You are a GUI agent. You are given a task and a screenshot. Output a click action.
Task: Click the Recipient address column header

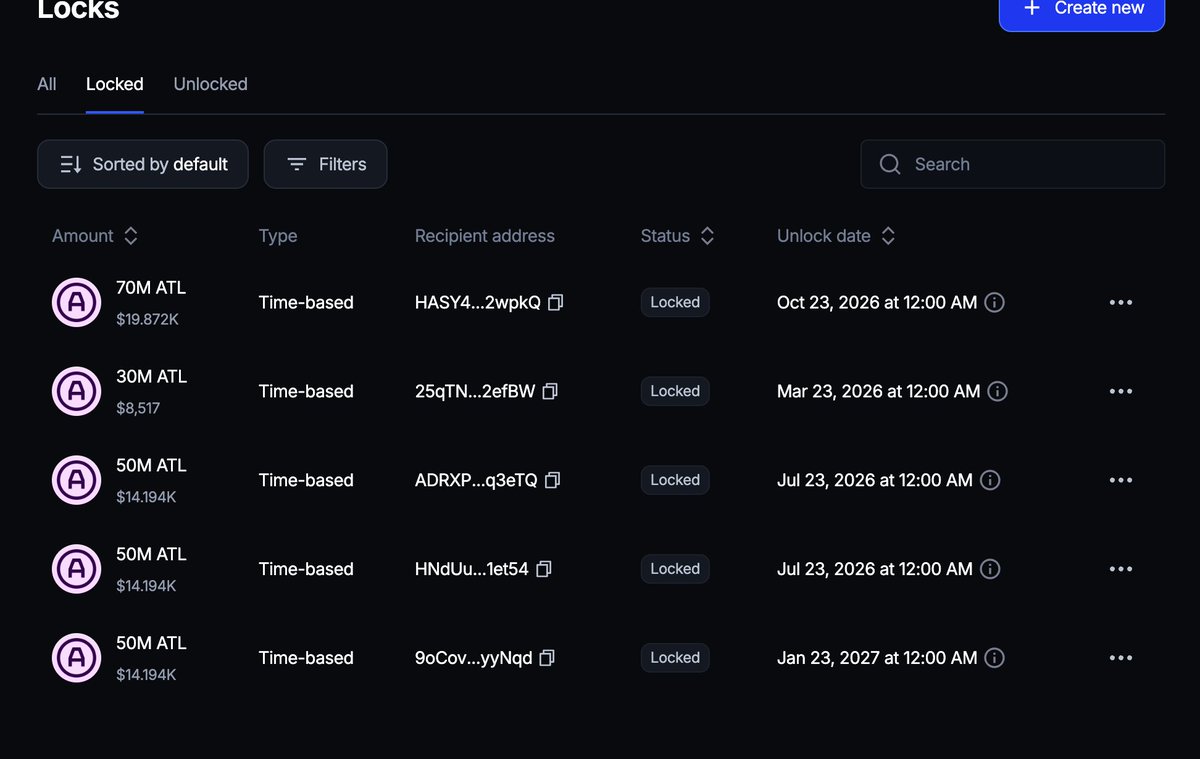coord(485,236)
